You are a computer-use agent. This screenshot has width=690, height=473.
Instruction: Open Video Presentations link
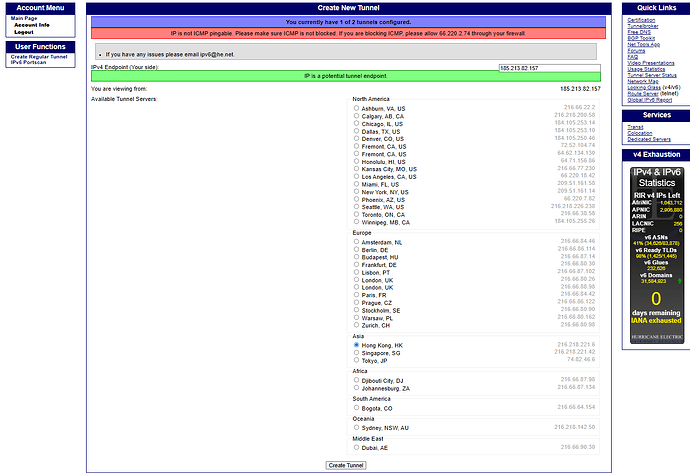[x=650, y=63]
